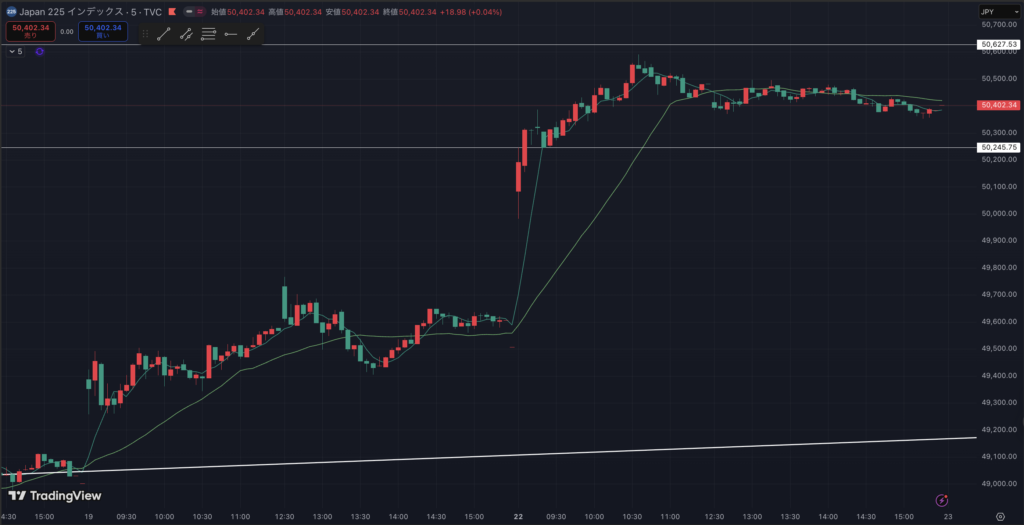This screenshot has height=525, width=1024.
Task: Toggle the market status pill indicator
Action: click(x=193, y=11)
